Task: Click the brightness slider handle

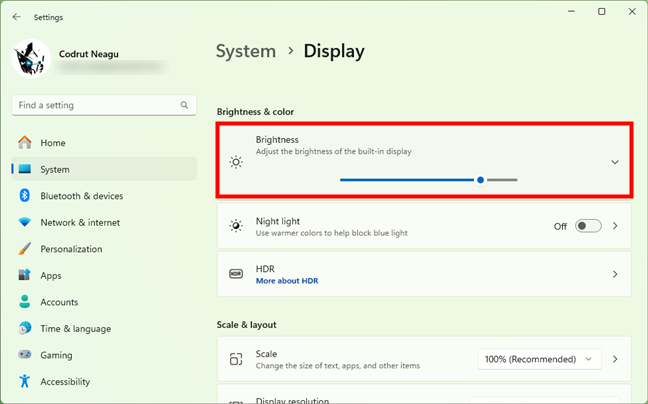Action: tap(481, 180)
